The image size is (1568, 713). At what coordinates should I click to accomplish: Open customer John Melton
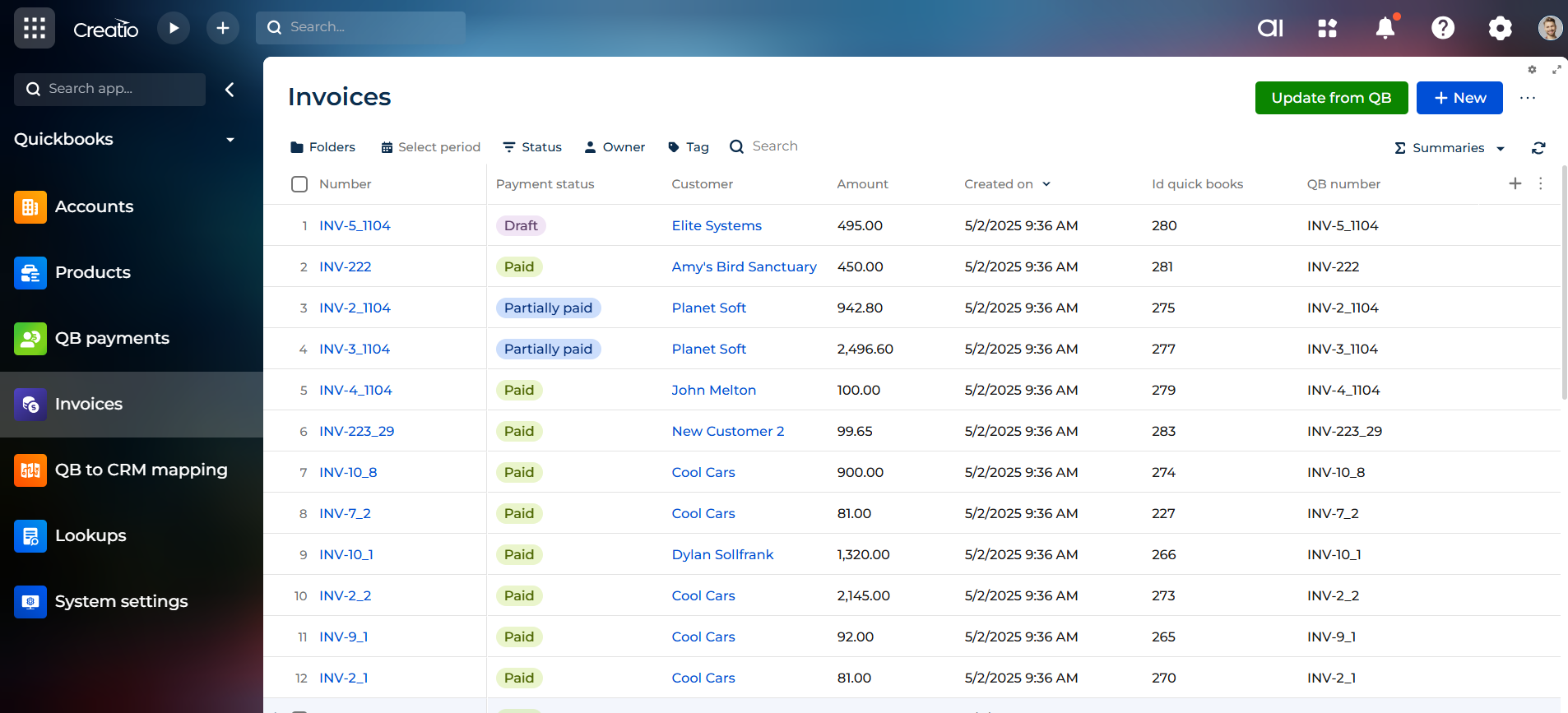tap(713, 390)
